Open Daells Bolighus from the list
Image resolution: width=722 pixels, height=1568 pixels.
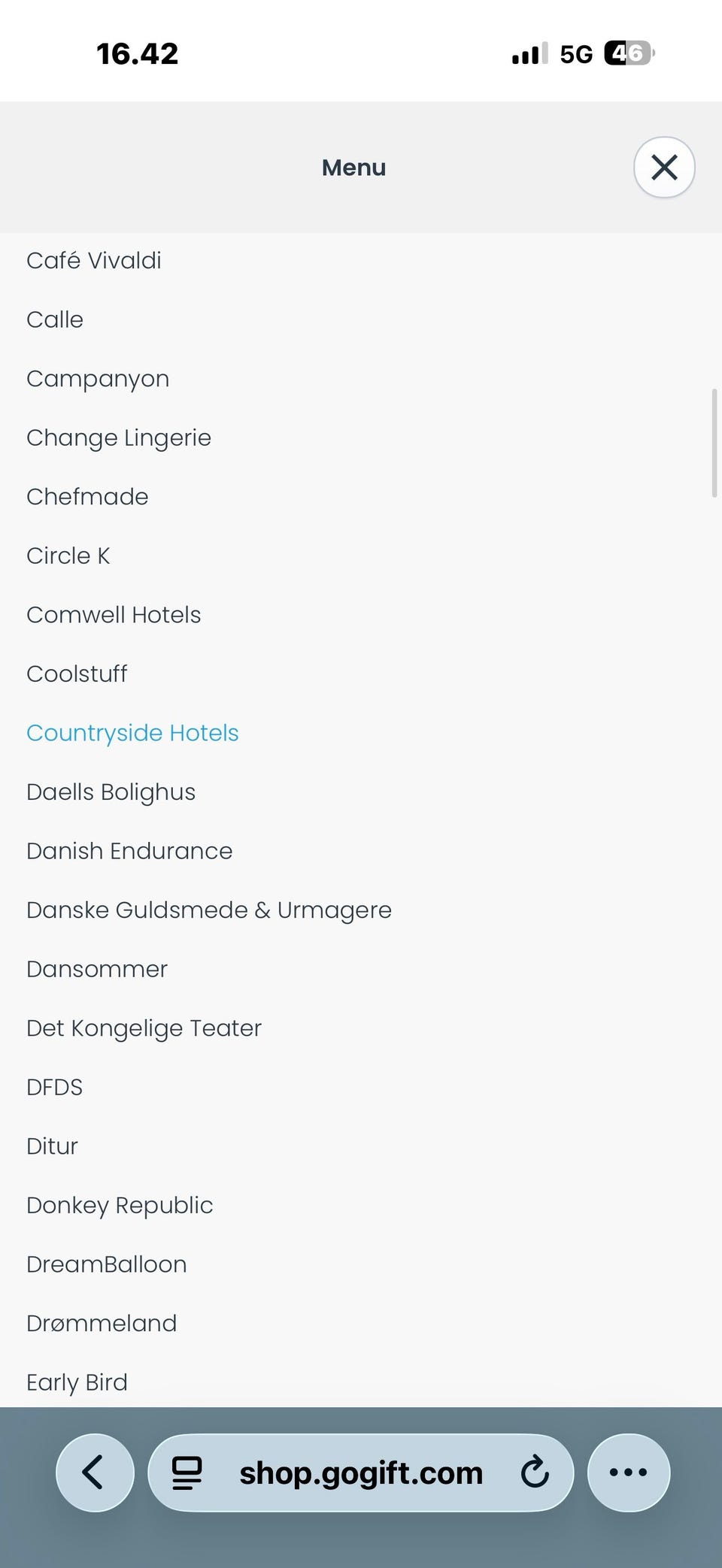click(x=111, y=792)
